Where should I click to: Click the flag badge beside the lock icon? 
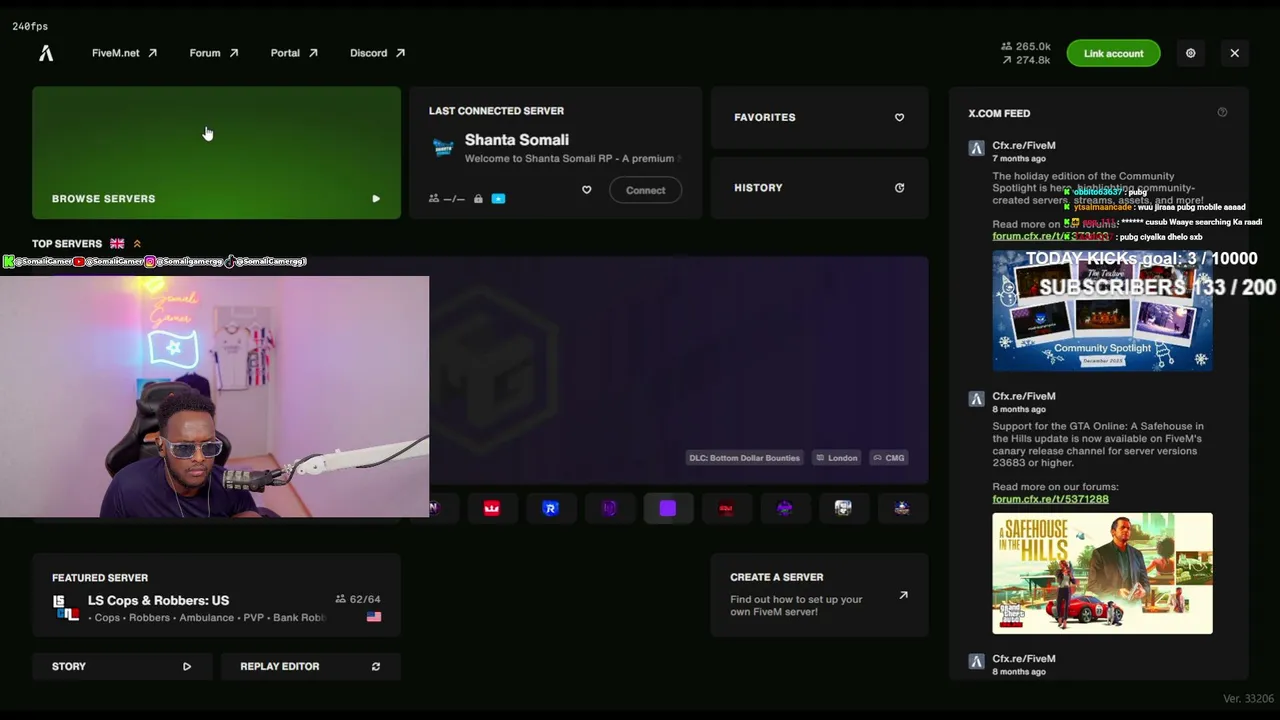pos(498,199)
